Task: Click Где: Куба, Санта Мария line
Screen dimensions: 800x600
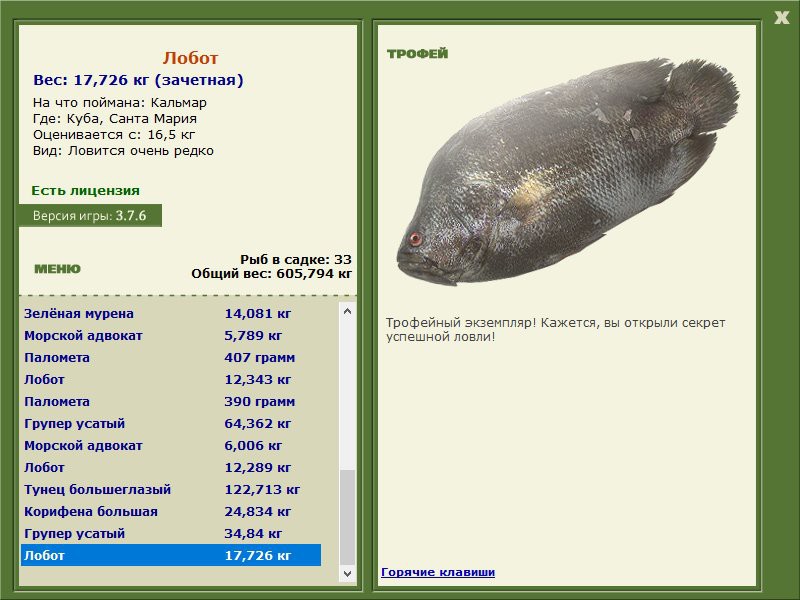Action: click(x=115, y=118)
